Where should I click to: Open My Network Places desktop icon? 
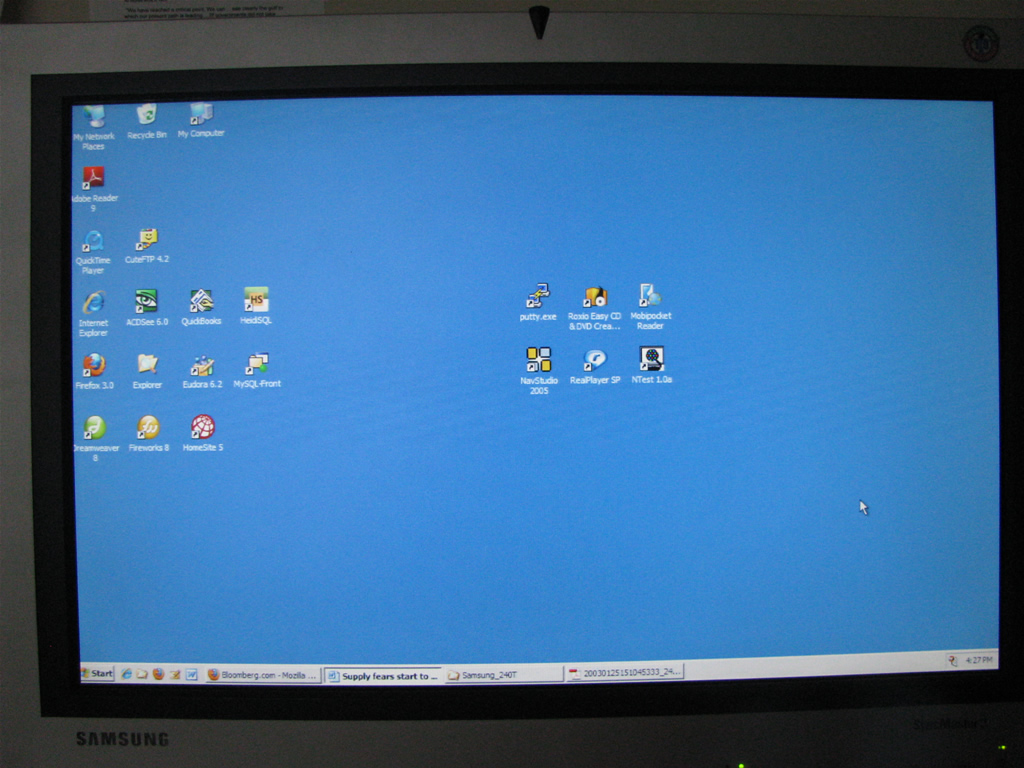click(x=93, y=127)
